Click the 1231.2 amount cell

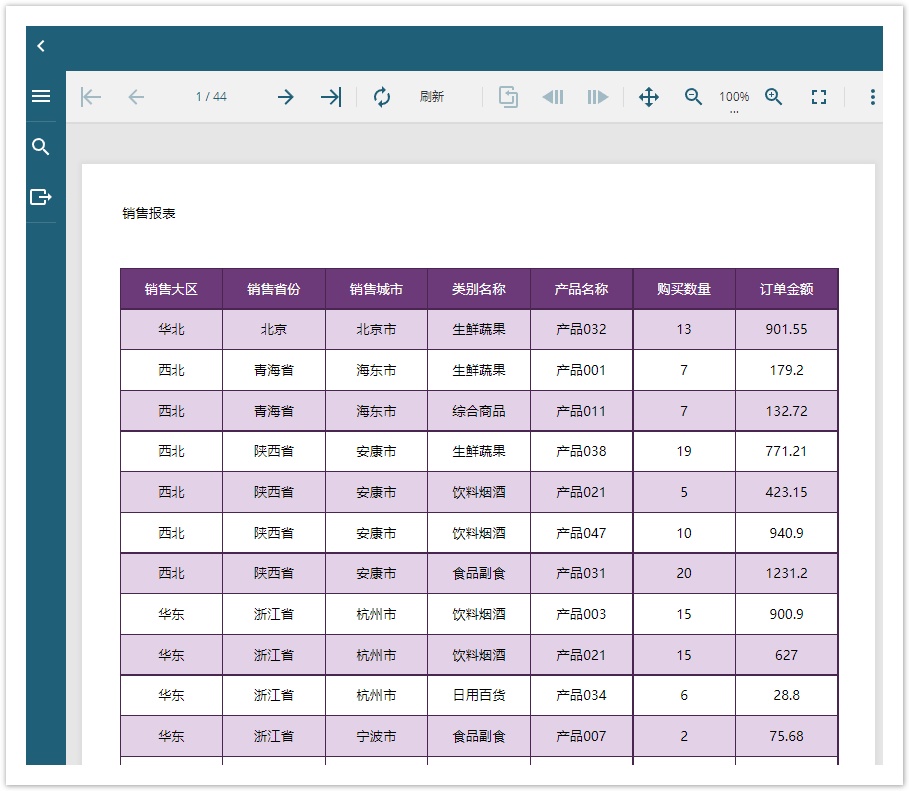[787, 574]
